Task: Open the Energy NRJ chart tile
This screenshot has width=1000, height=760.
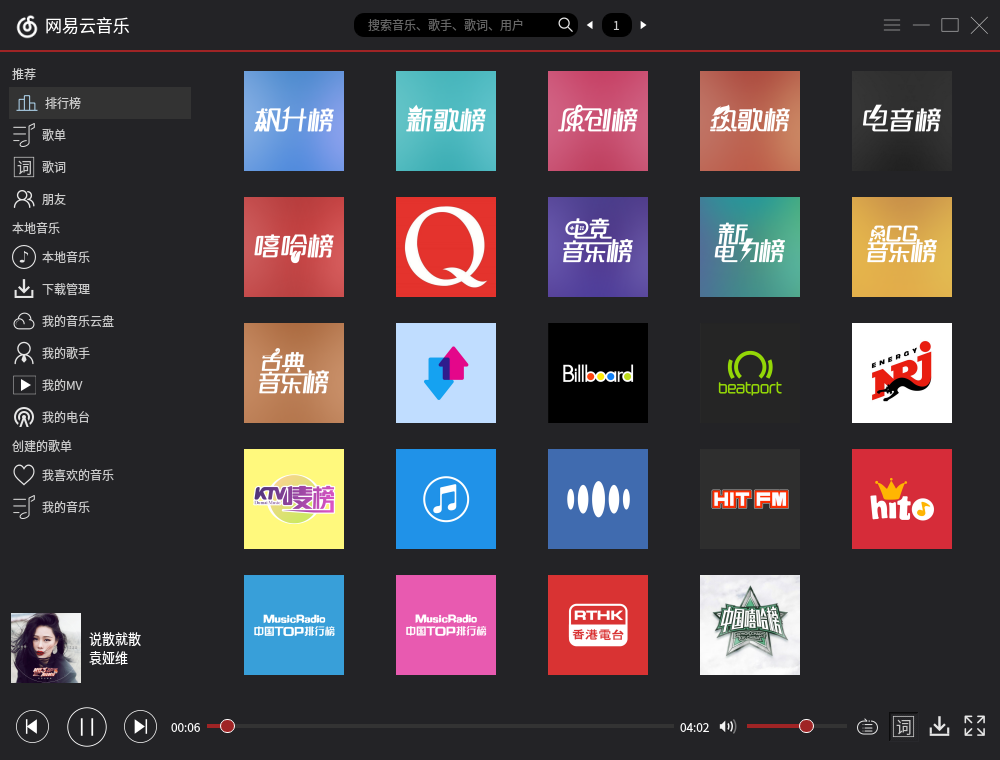Action: [x=902, y=373]
